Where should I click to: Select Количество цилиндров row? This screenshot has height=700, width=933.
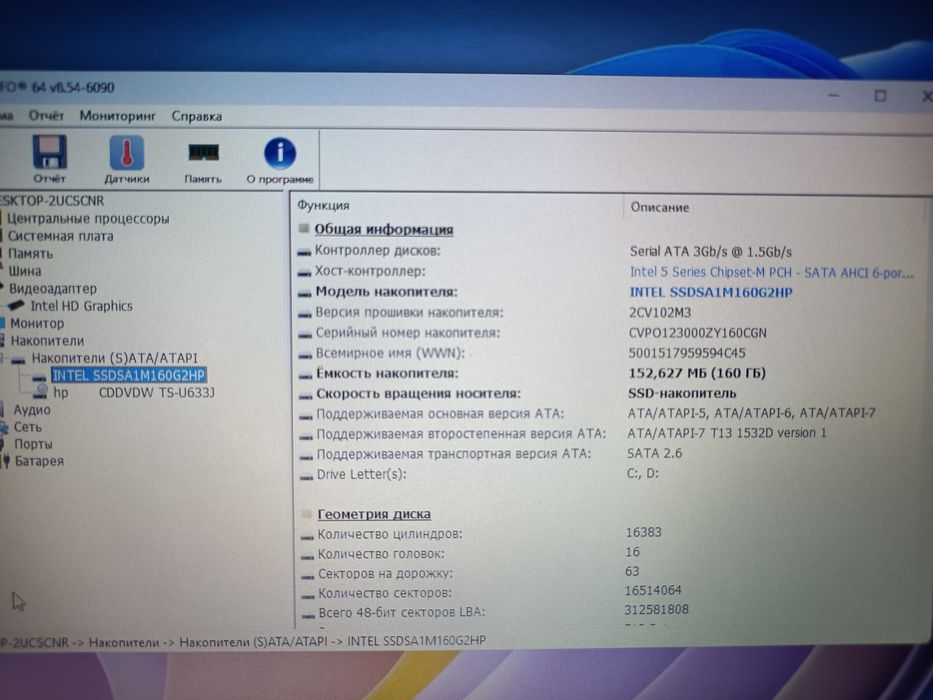[x=390, y=534]
